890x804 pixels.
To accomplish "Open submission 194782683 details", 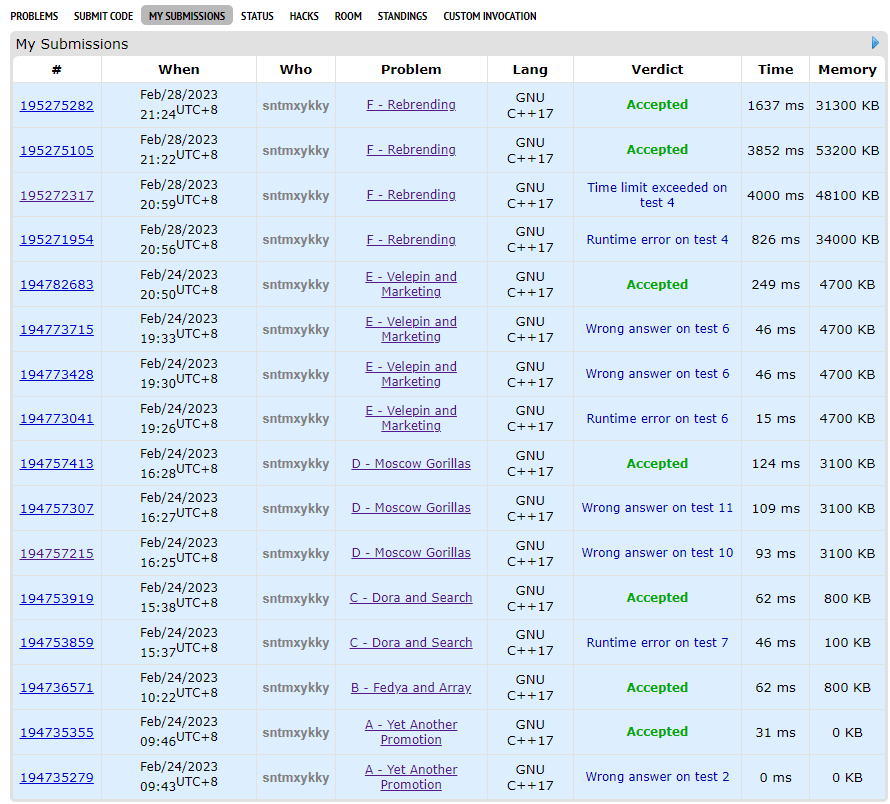I will 57,285.
